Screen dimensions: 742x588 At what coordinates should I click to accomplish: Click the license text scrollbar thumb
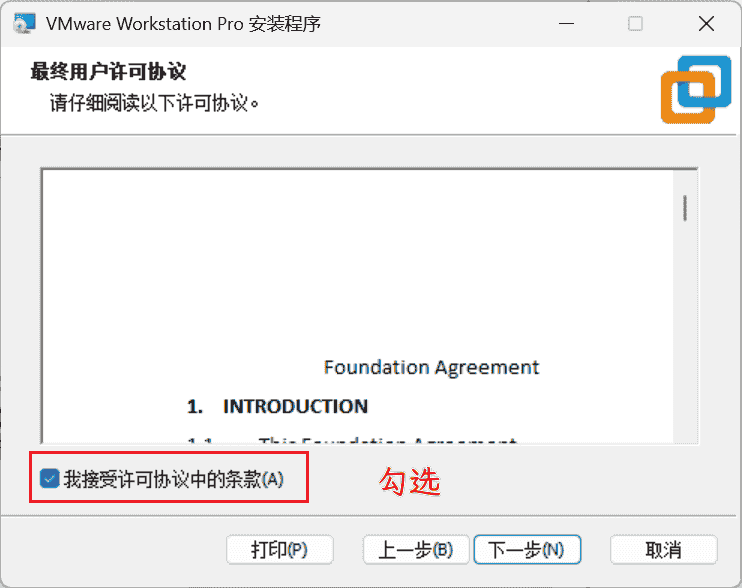(x=685, y=208)
